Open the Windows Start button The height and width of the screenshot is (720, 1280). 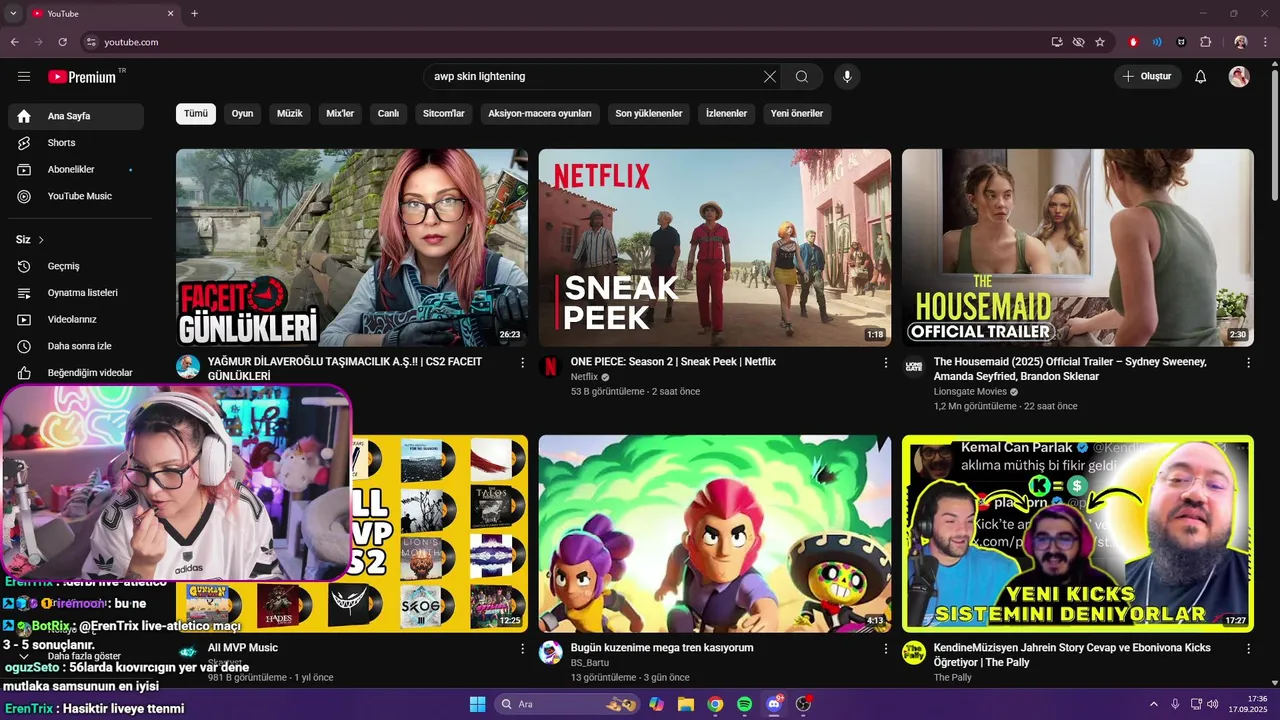point(477,704)
